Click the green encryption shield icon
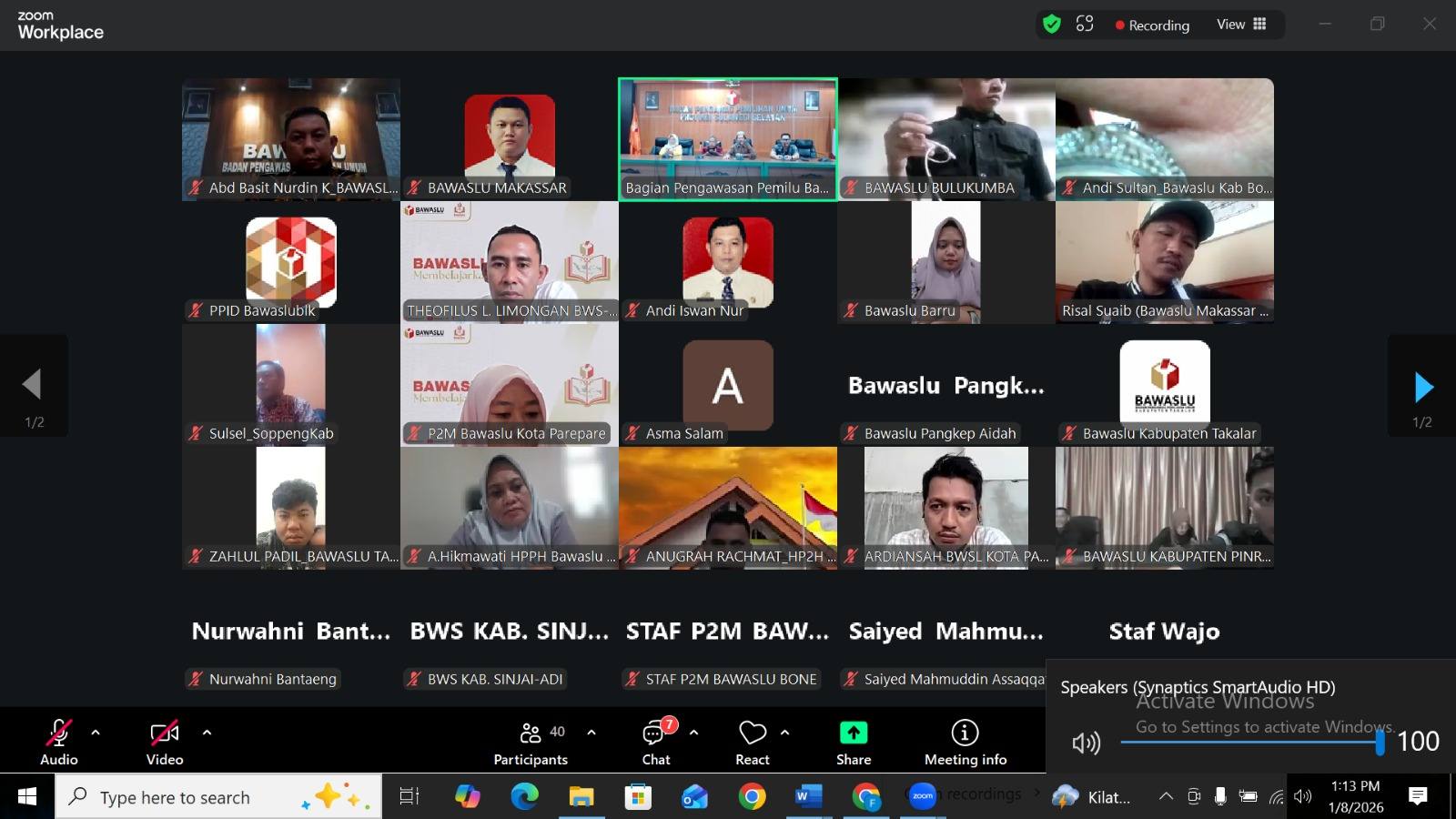Screen dimensions: 1456x819 [x=1052, y=25]
